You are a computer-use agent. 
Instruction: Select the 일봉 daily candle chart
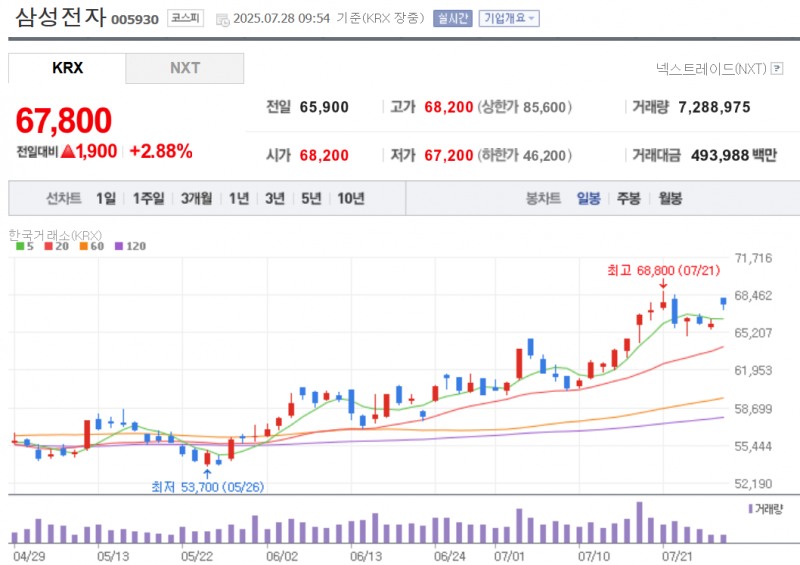coord(588,198)
